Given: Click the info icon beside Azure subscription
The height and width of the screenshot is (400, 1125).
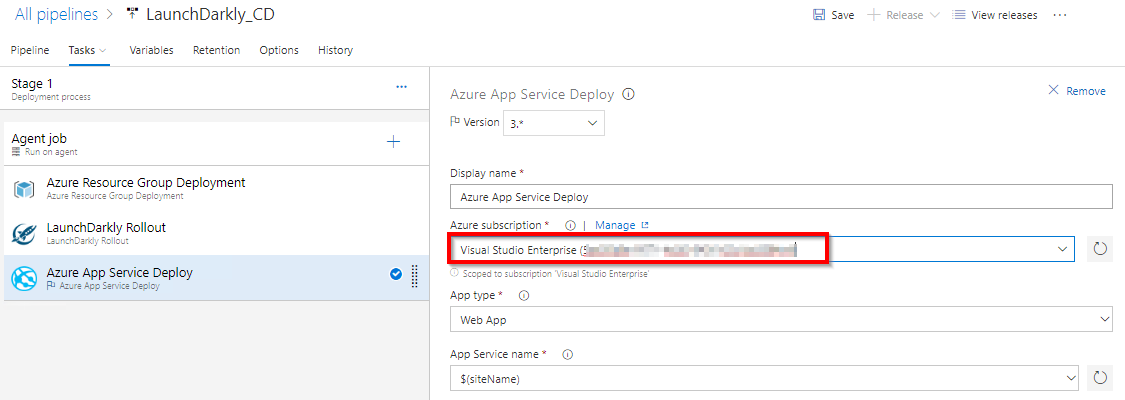Looking at the screenshot, I should [570, 225].
